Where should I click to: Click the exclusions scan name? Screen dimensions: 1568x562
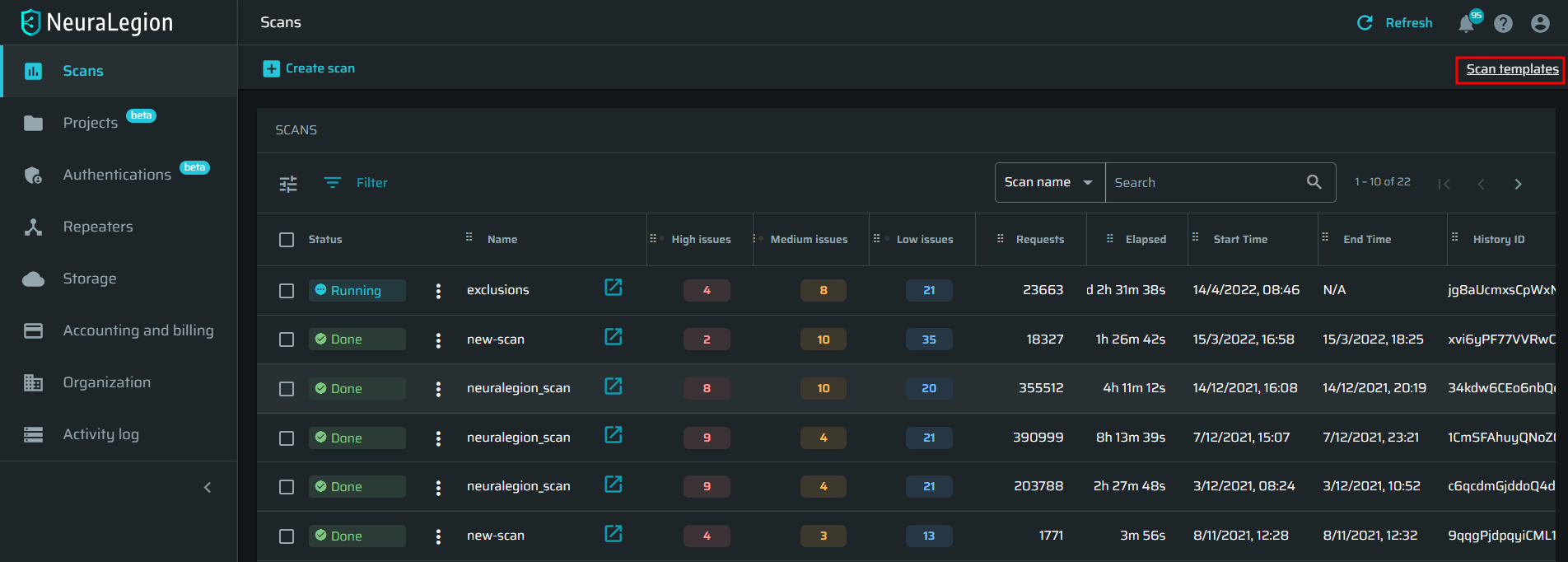(x=498, y=290)
